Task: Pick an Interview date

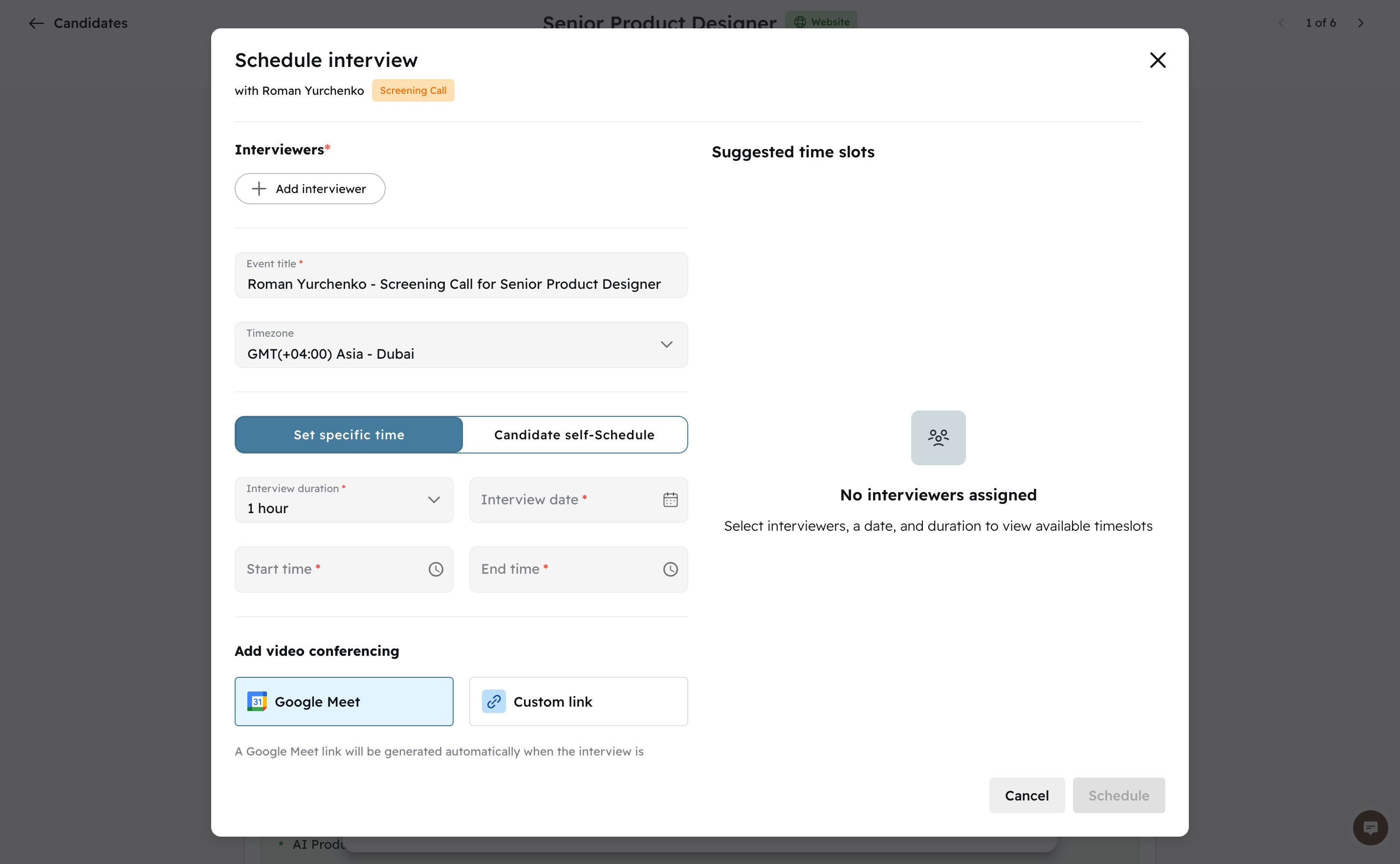Action: click(578, 500)
